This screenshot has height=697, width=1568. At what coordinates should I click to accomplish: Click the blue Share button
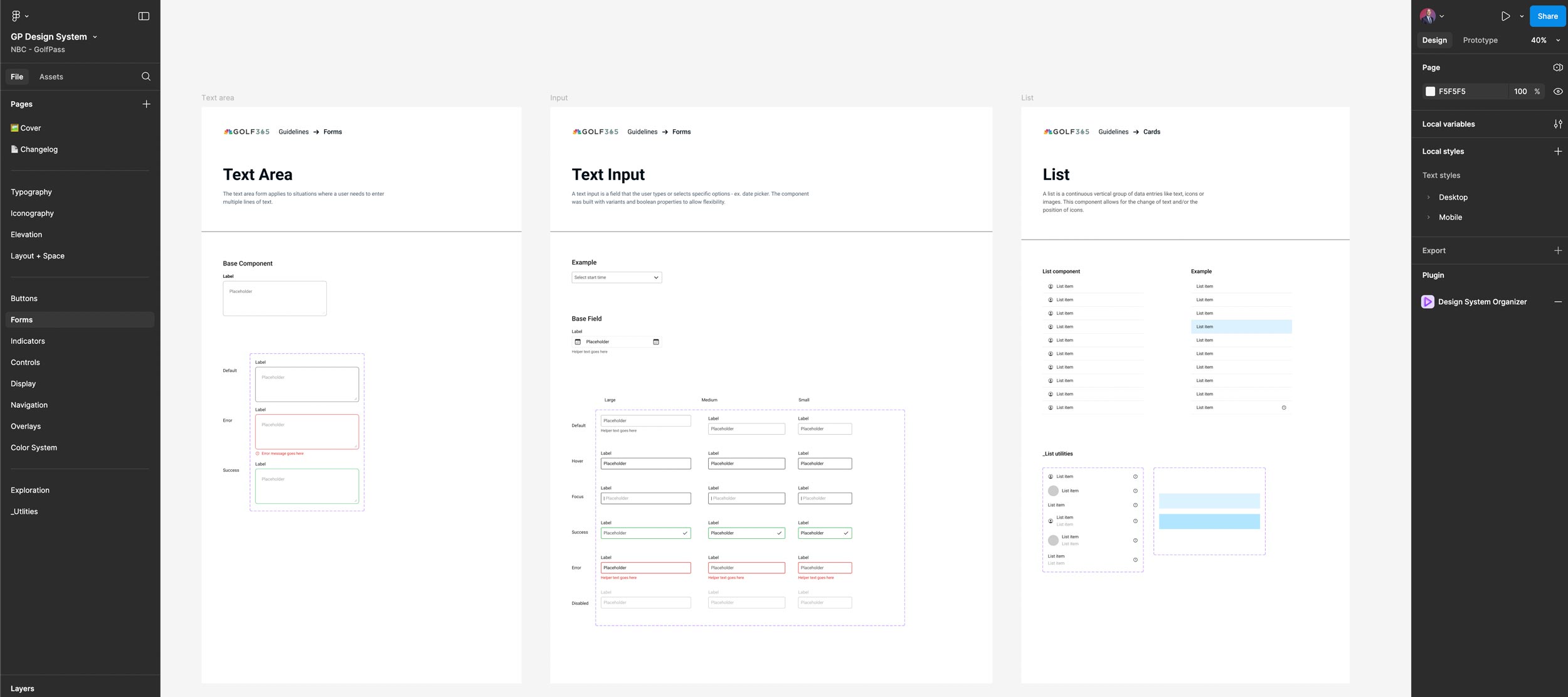(x=1547, y=16)
